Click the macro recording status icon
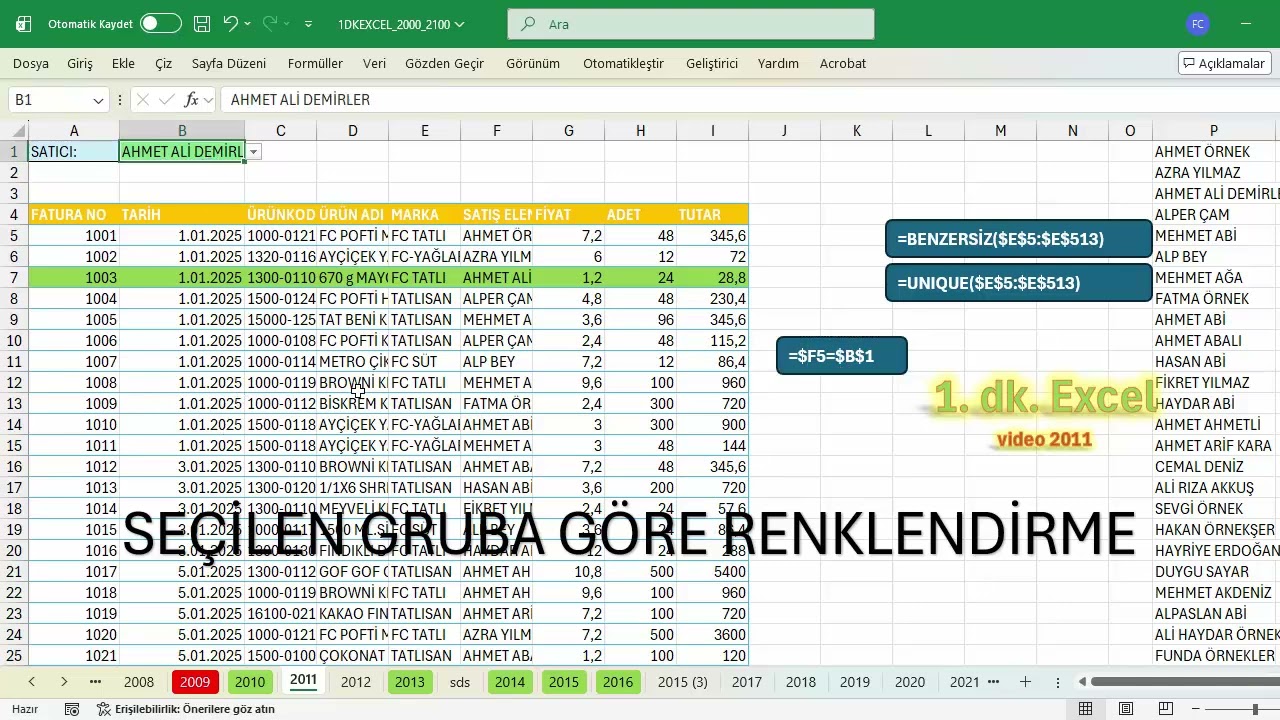This screenshot has width=1280, height=720. click(x=72, y=709)
